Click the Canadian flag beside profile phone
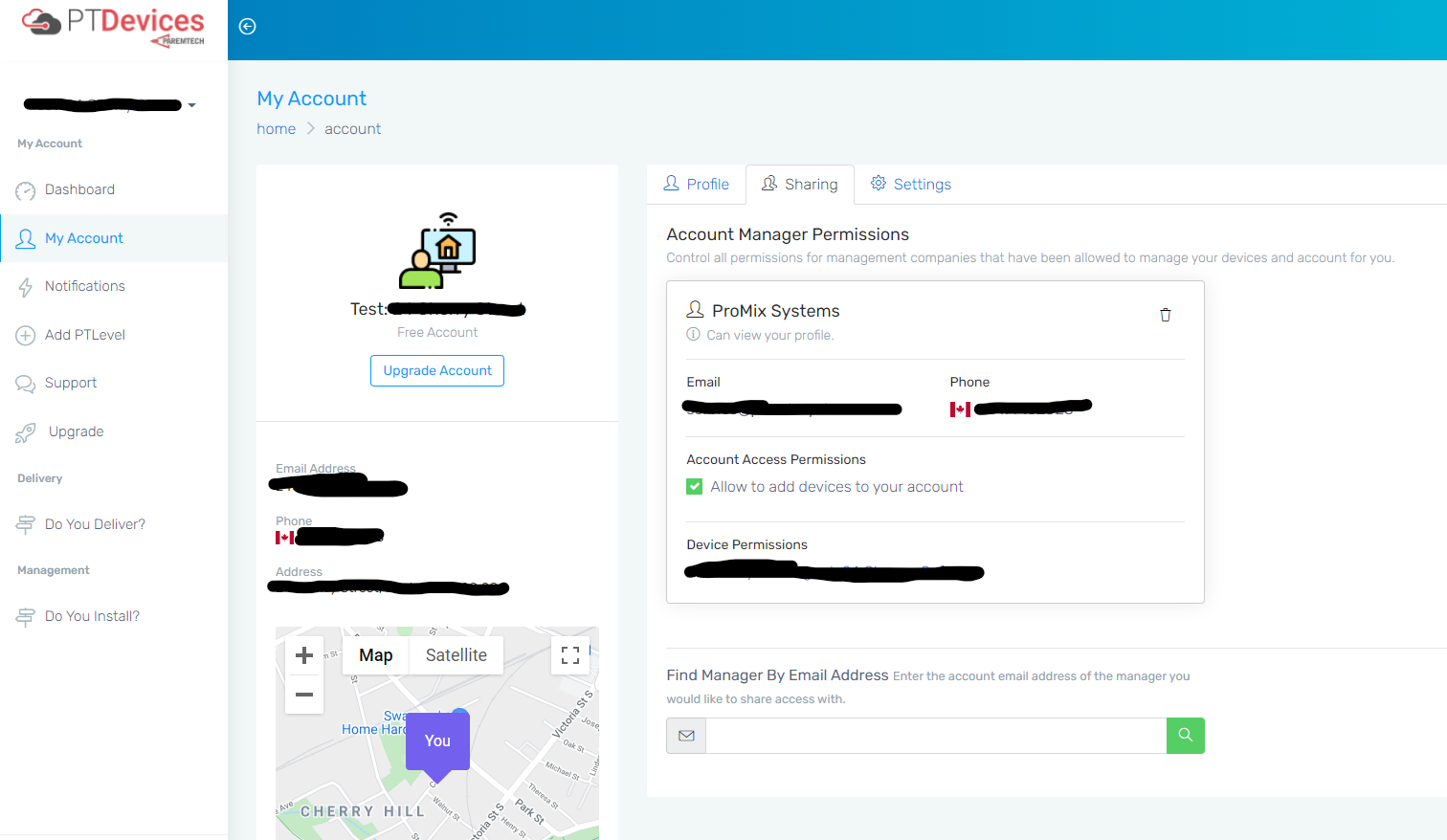This screenshot has width=1447, height=840. pyautogui.click(x=285, y=538)
